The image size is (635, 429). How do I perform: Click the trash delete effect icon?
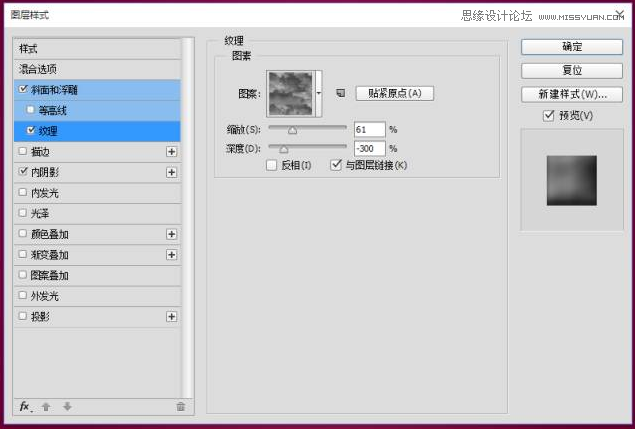pyautogui.click(x=181, y=406)
